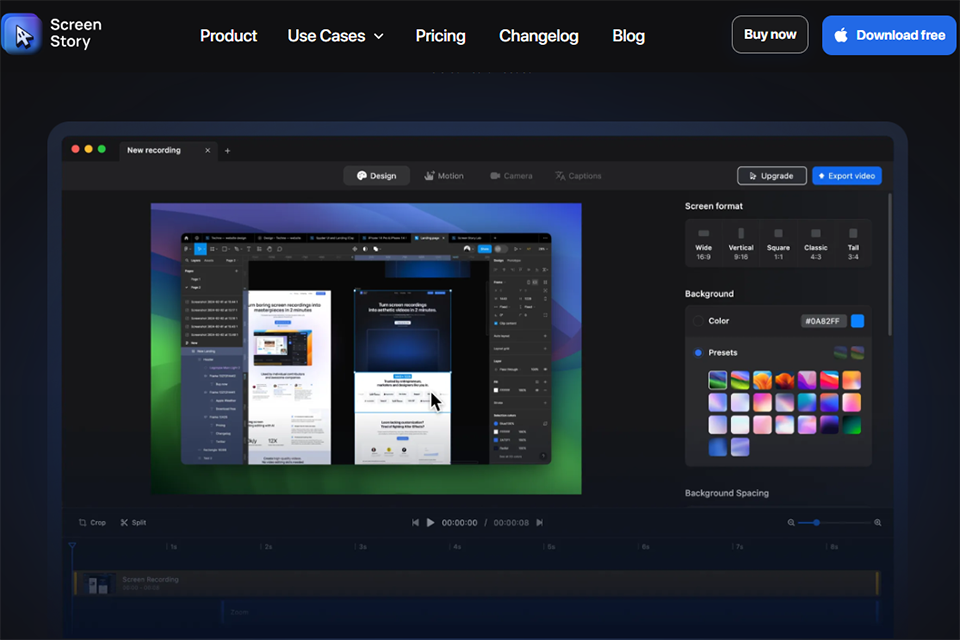Select the highlighted dark green hills preset

(718, 380)
